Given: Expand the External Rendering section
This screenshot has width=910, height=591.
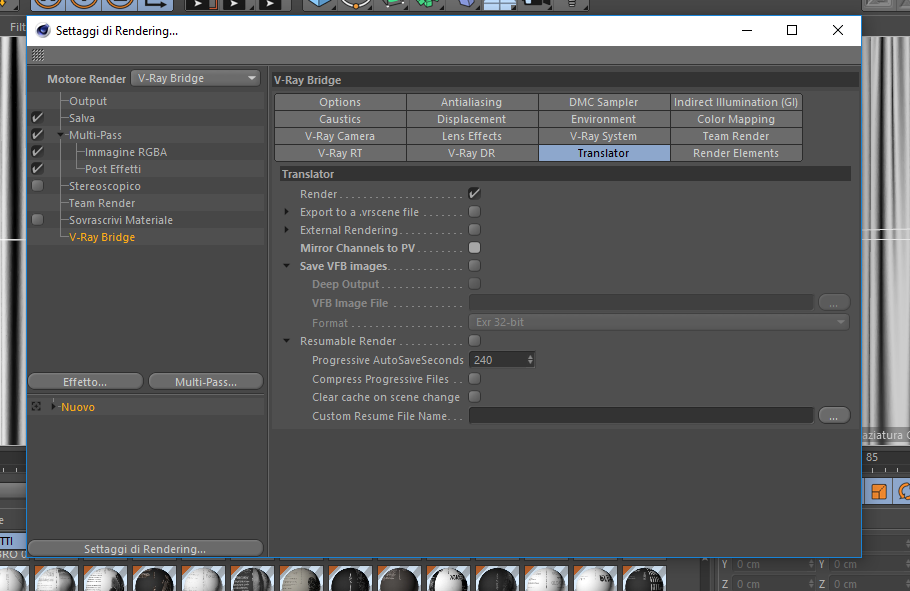Looking at the screenshot, I should point(287,230).
